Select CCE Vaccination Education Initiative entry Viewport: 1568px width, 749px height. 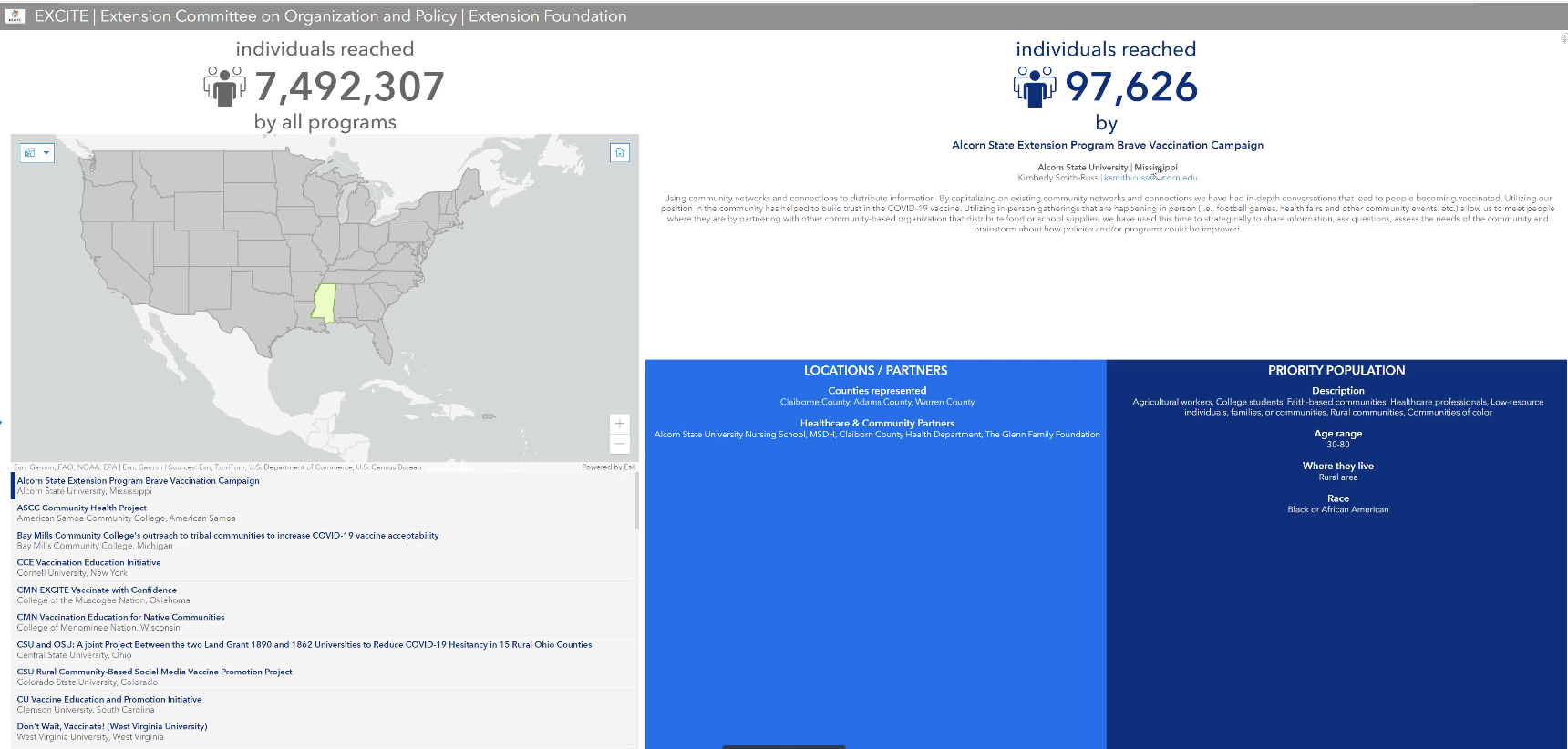(324, 568)
